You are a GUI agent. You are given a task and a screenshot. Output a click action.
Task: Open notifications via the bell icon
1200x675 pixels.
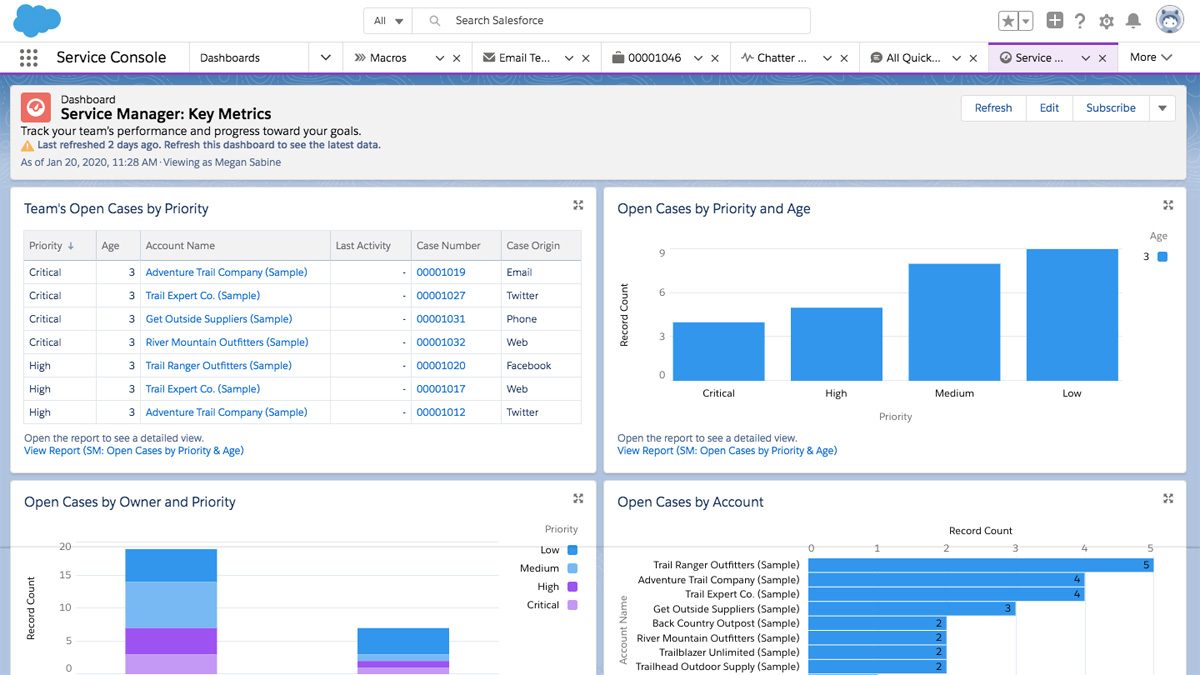pyautogui.click(x=1132, y=20)
